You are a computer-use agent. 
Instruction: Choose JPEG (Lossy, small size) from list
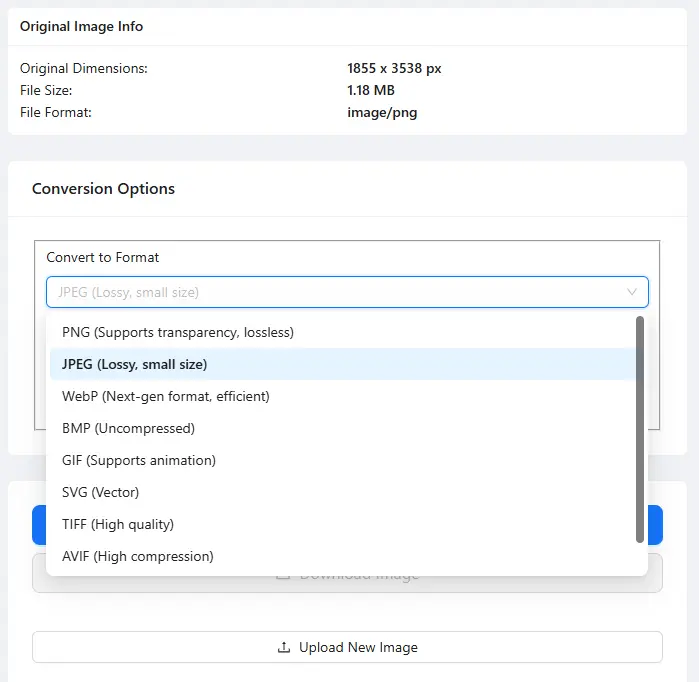coord(135,364)
